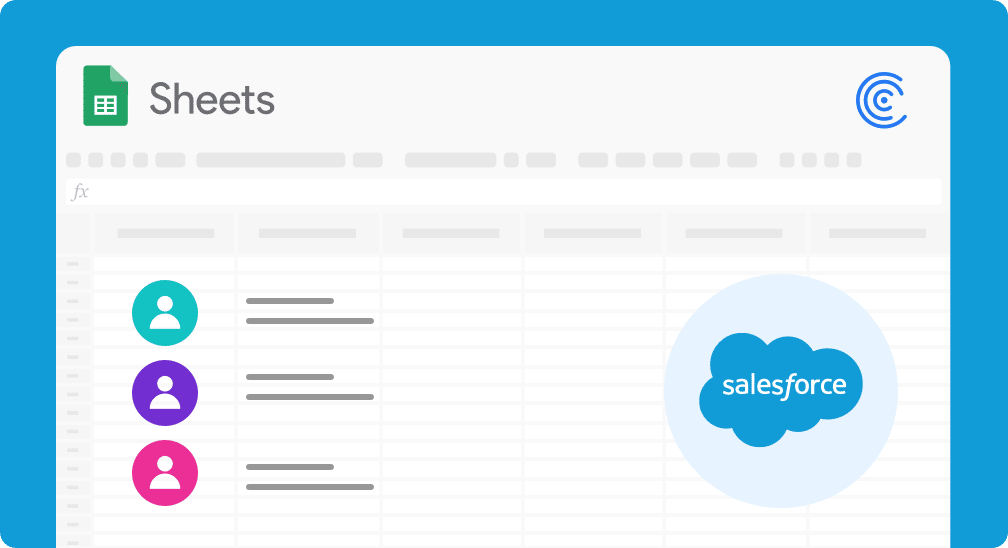The image size is (1008, 548).
Task: Click the Sheets title text
Action: (212, 98)
